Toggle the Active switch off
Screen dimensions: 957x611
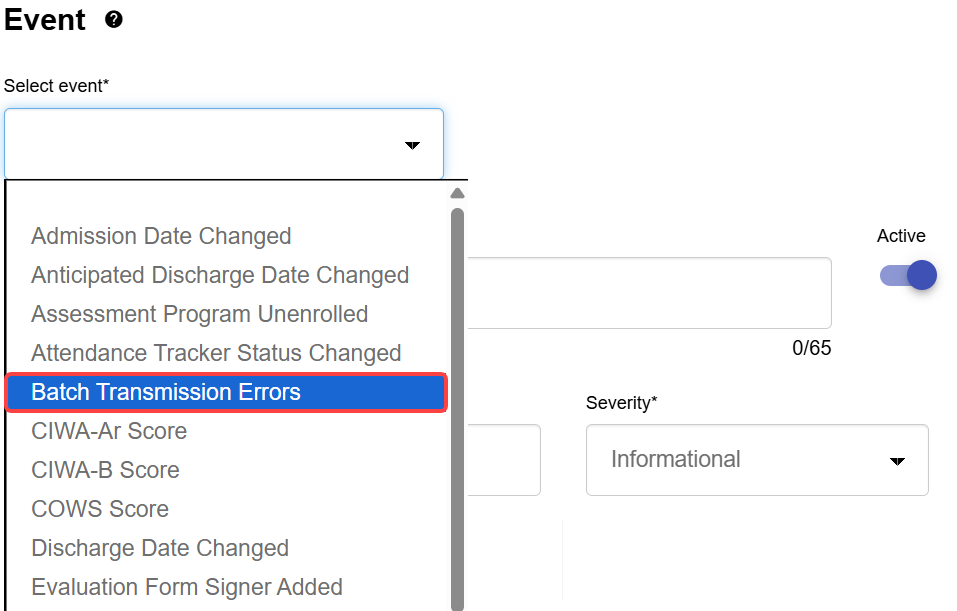pos(908,275)
